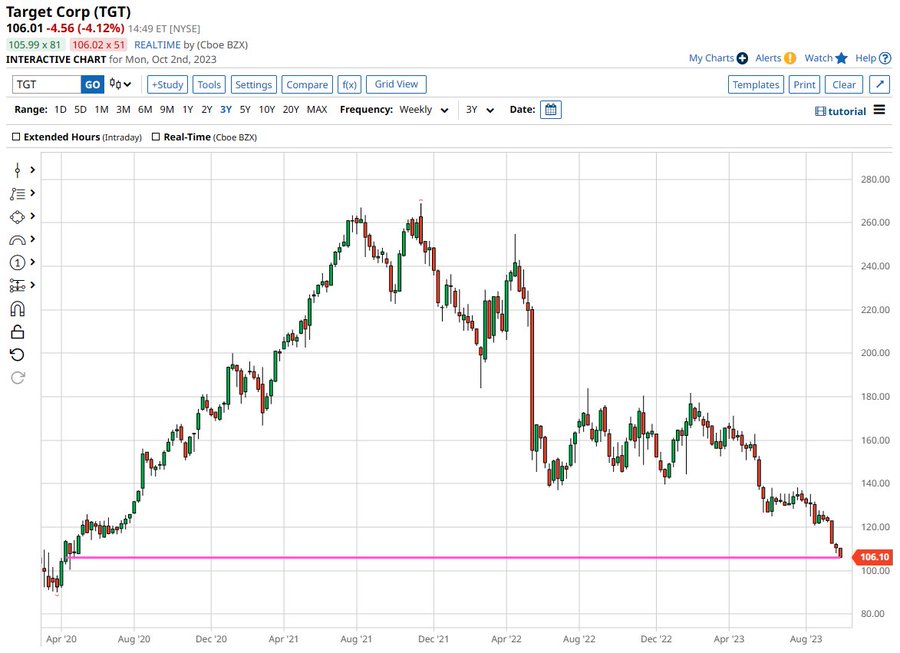900x653 pixels.
Task: Expand the bar tool submenu arrow
Action: pyautogui.click(x=33, y=170)
